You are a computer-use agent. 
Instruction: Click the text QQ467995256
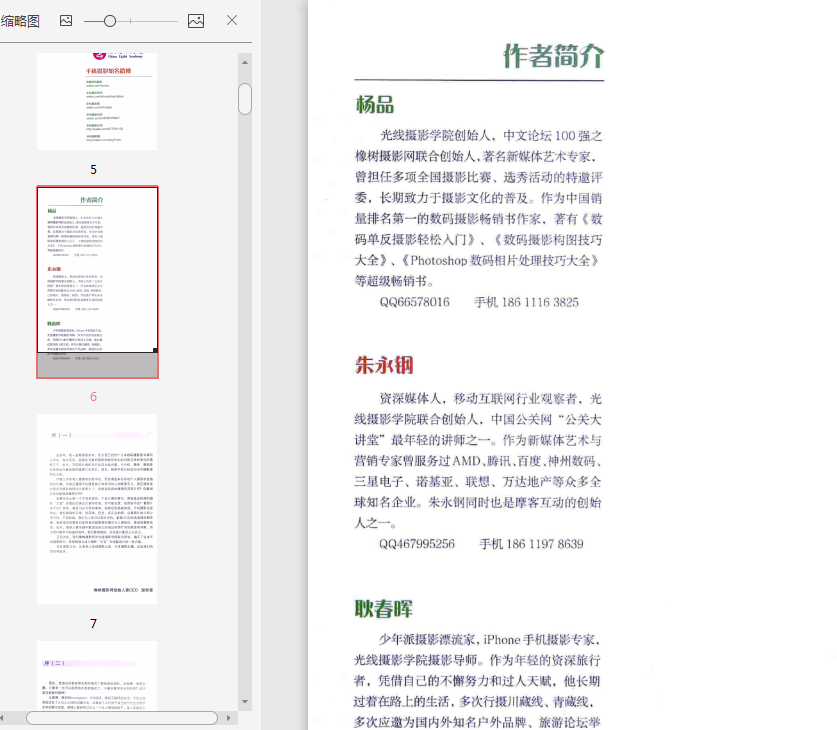tap(417, 544)
